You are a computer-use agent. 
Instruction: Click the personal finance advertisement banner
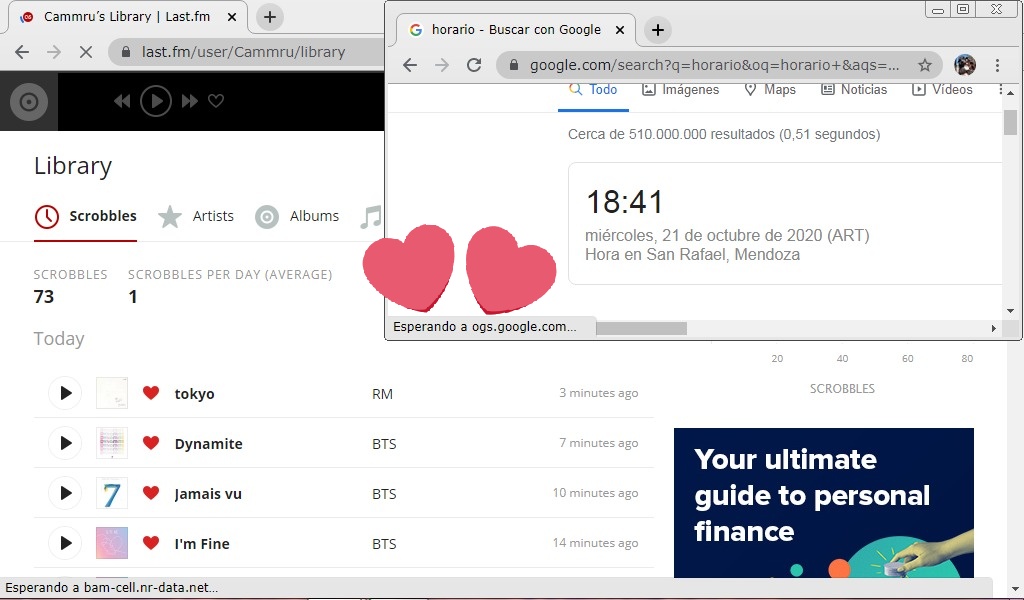824,503
